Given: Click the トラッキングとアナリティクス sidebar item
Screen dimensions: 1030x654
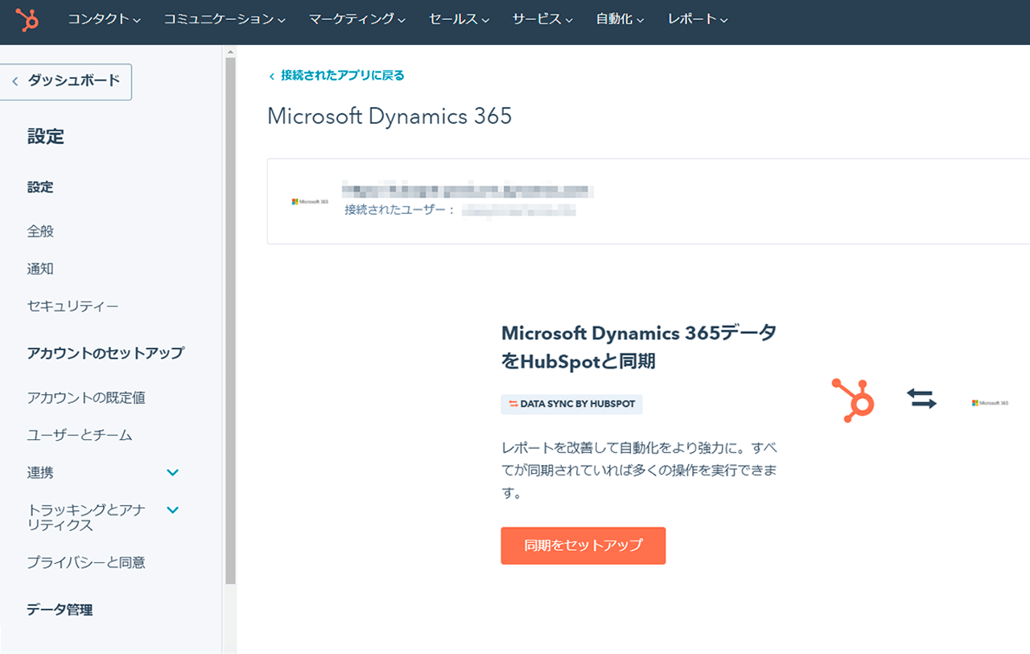Looking at the screenshot, I should (x=86, y=517).
